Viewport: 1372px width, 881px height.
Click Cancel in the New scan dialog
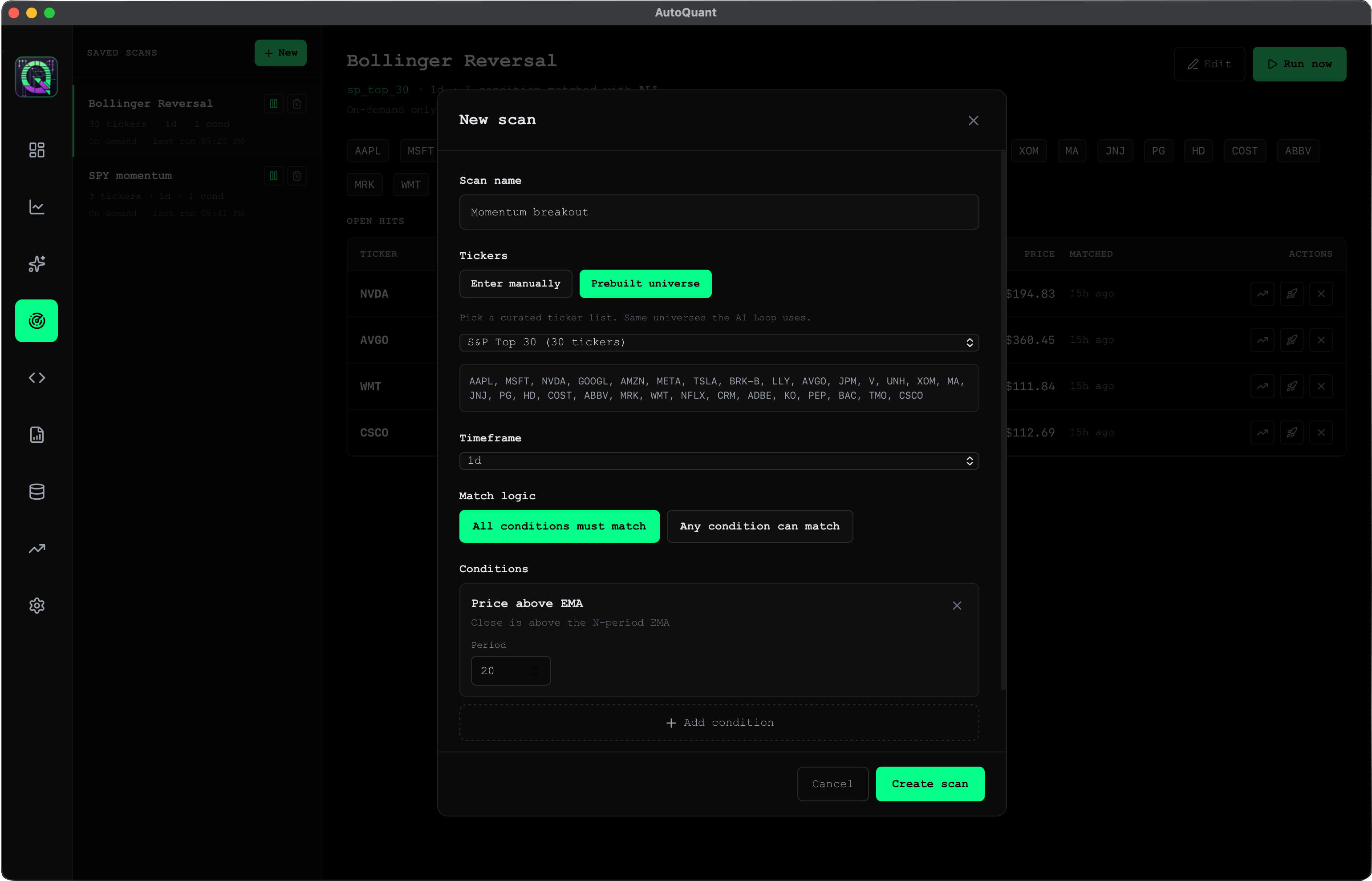[x=832, y=784]
